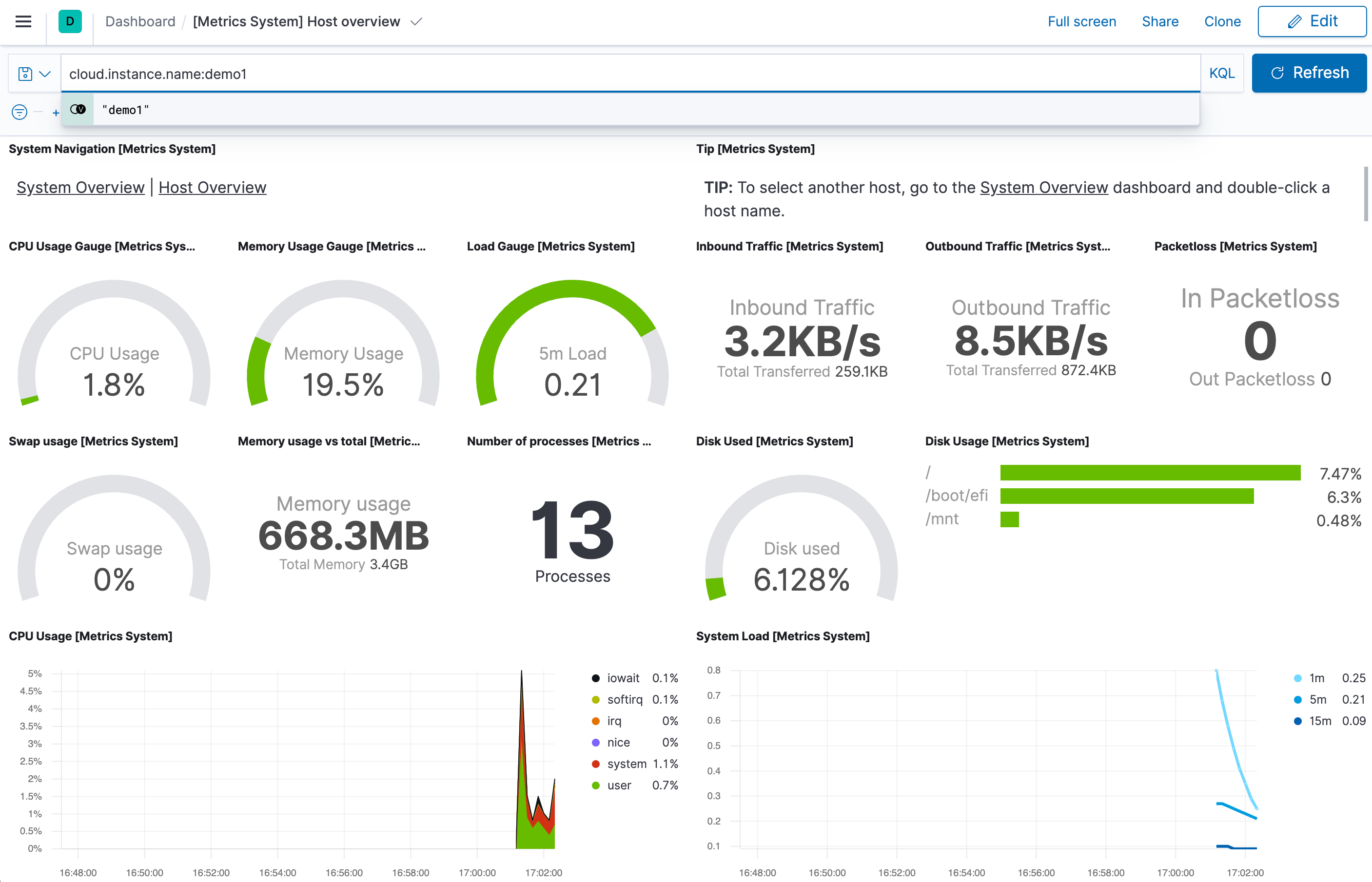Click the hamburger menu icon

[x=24, y=22]
